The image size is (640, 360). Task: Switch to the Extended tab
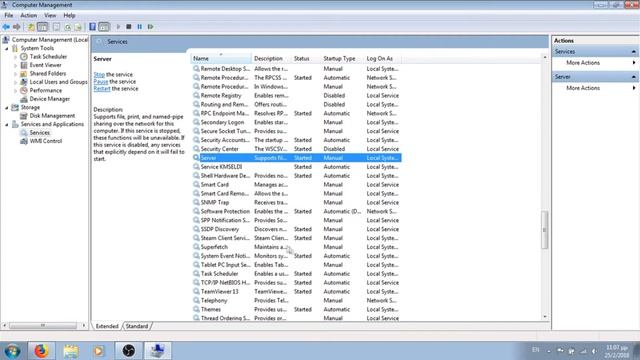[x=107, y=326]
